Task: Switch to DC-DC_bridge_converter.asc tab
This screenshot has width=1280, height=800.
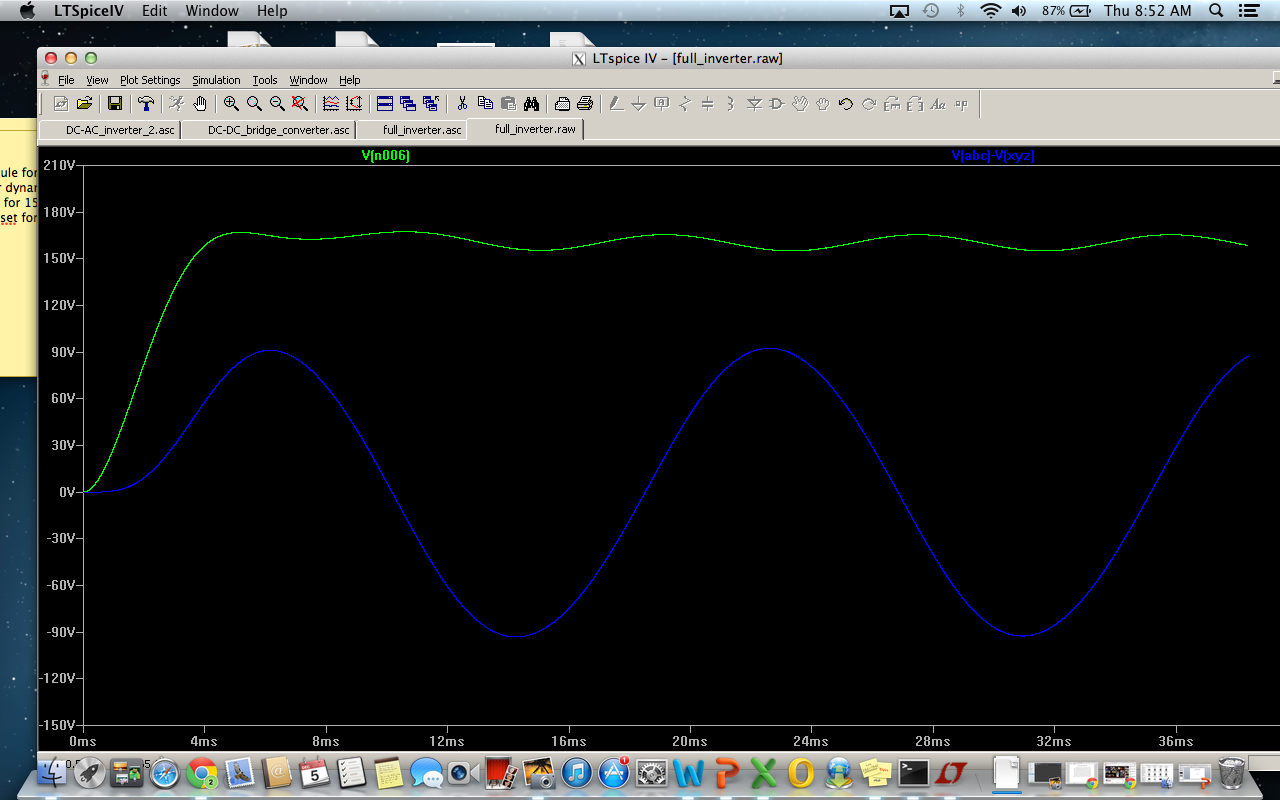Action: pos(278,130)
